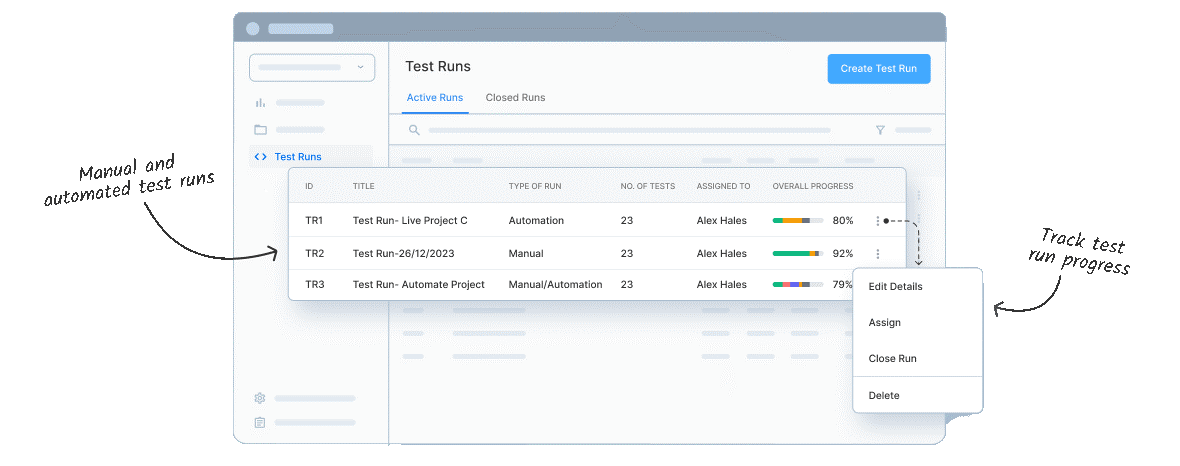Open the settings gear icon in sidebar
The width and height of the screenshot is (1180, 466).
pyautogui.click(x=260, y=398)
